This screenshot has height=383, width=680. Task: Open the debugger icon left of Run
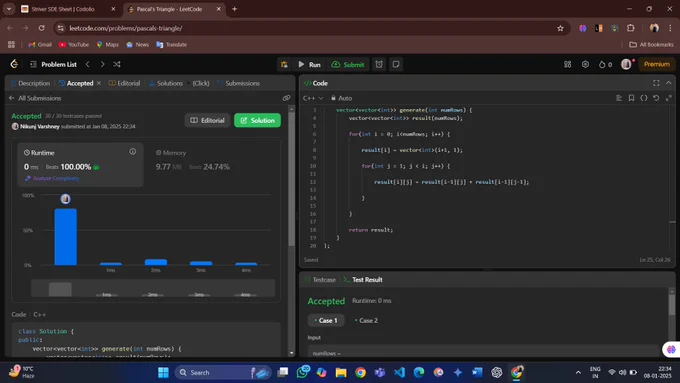click(x=284, y=65)
